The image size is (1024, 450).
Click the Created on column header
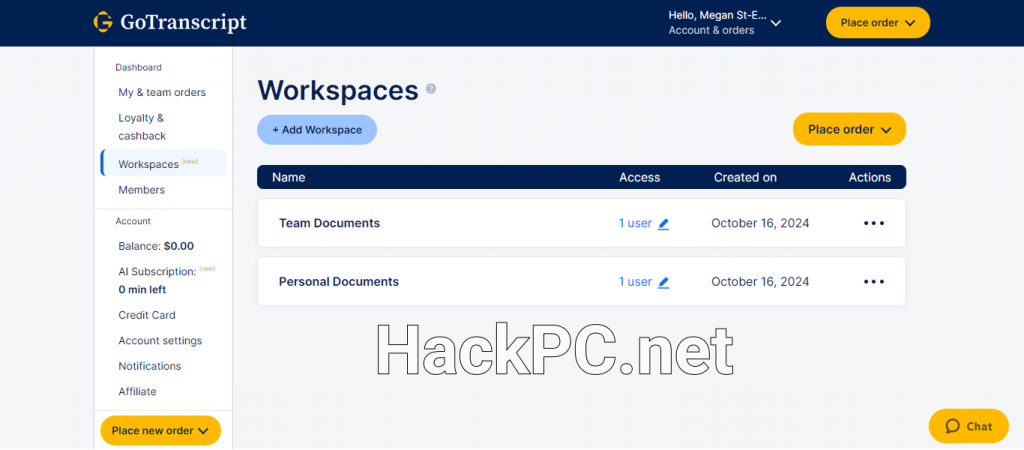pyautogui.click(x=745, y=177)
